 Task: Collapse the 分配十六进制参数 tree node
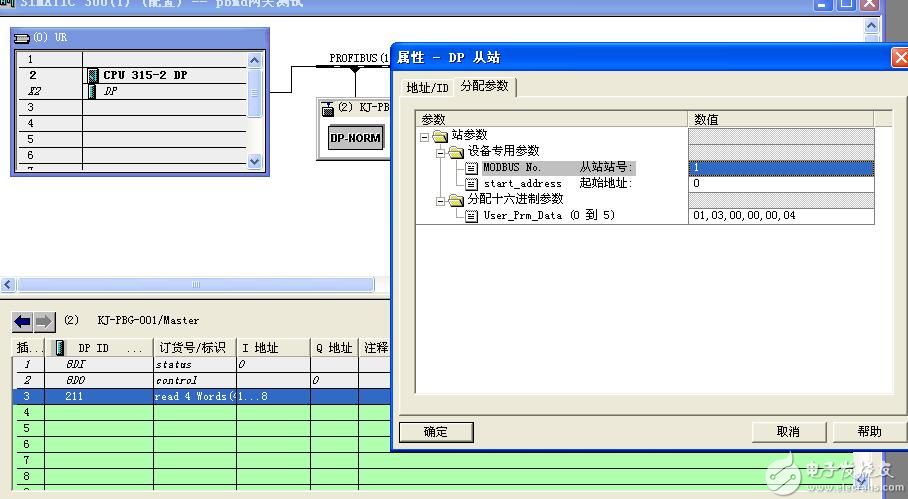440,201
